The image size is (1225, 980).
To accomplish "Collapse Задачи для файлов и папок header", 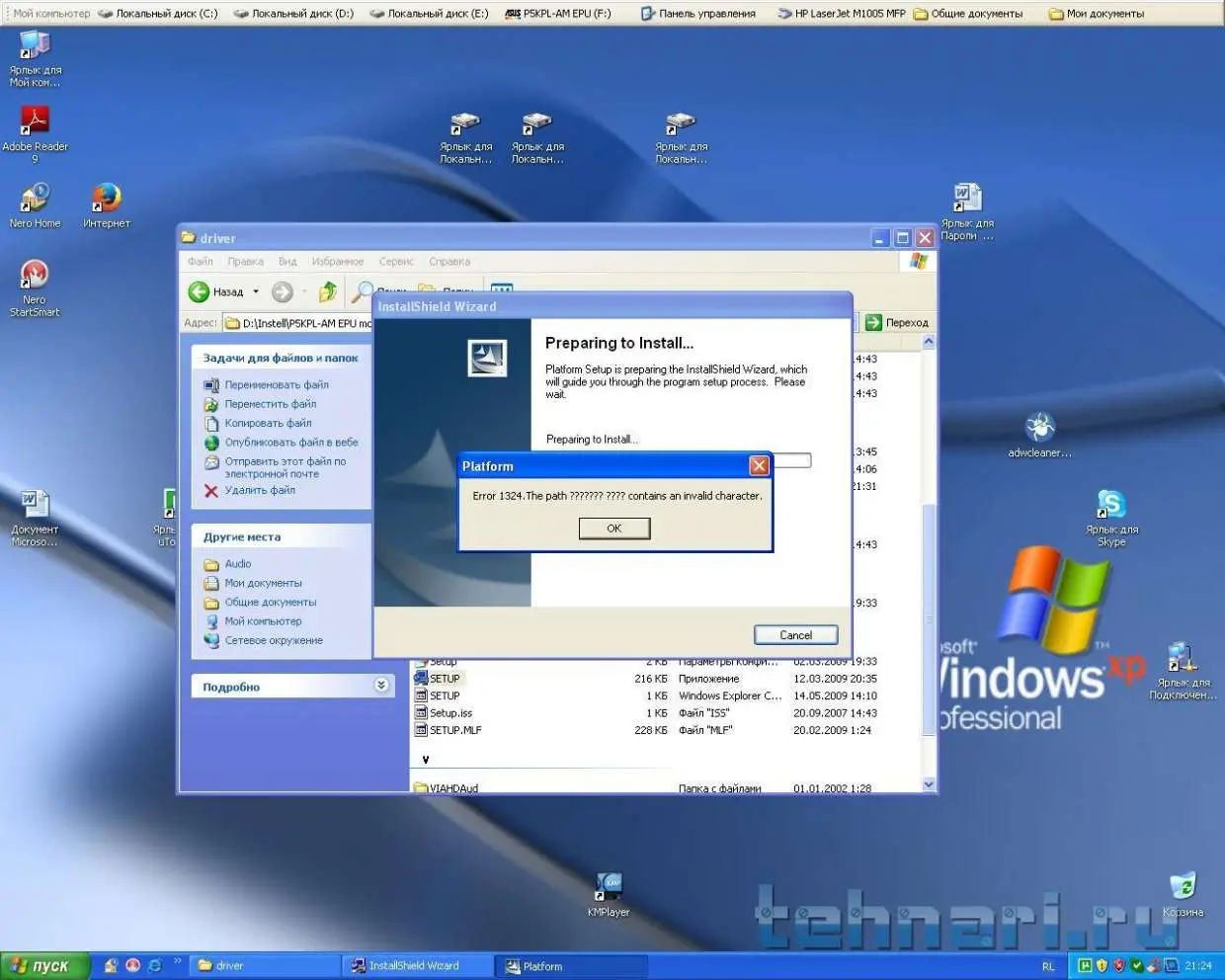I will 283,358.
